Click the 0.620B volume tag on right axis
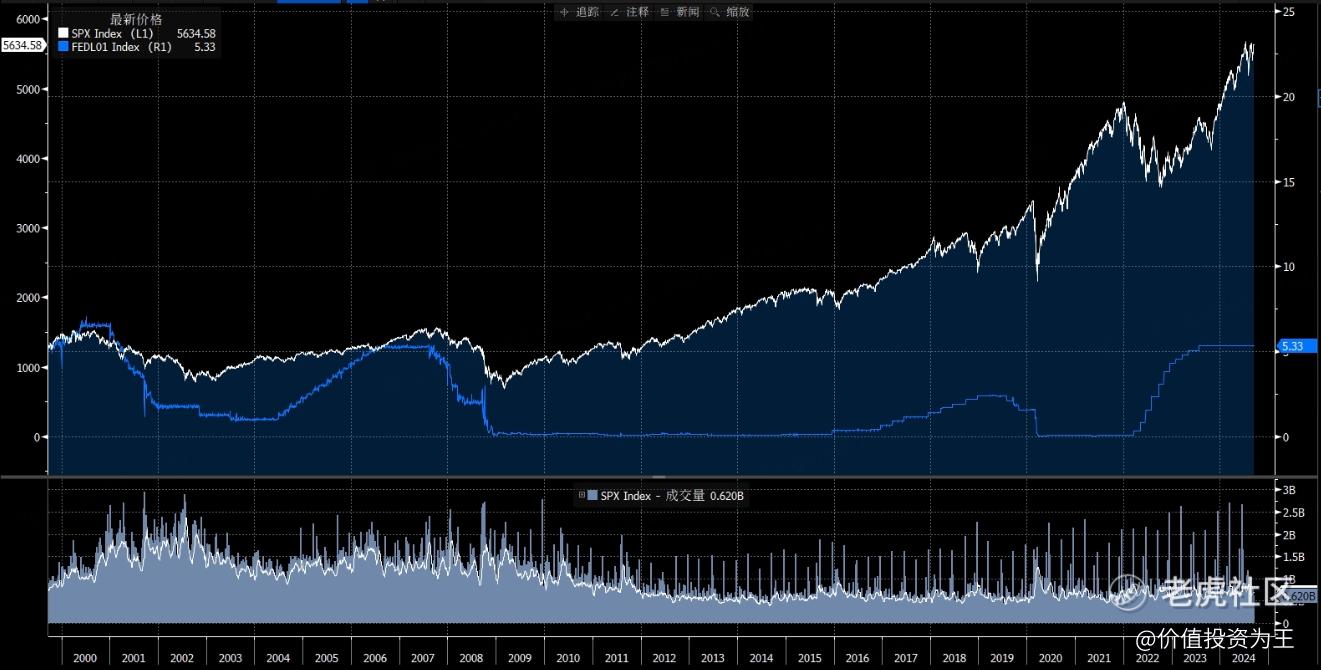 click(1302, 597)
